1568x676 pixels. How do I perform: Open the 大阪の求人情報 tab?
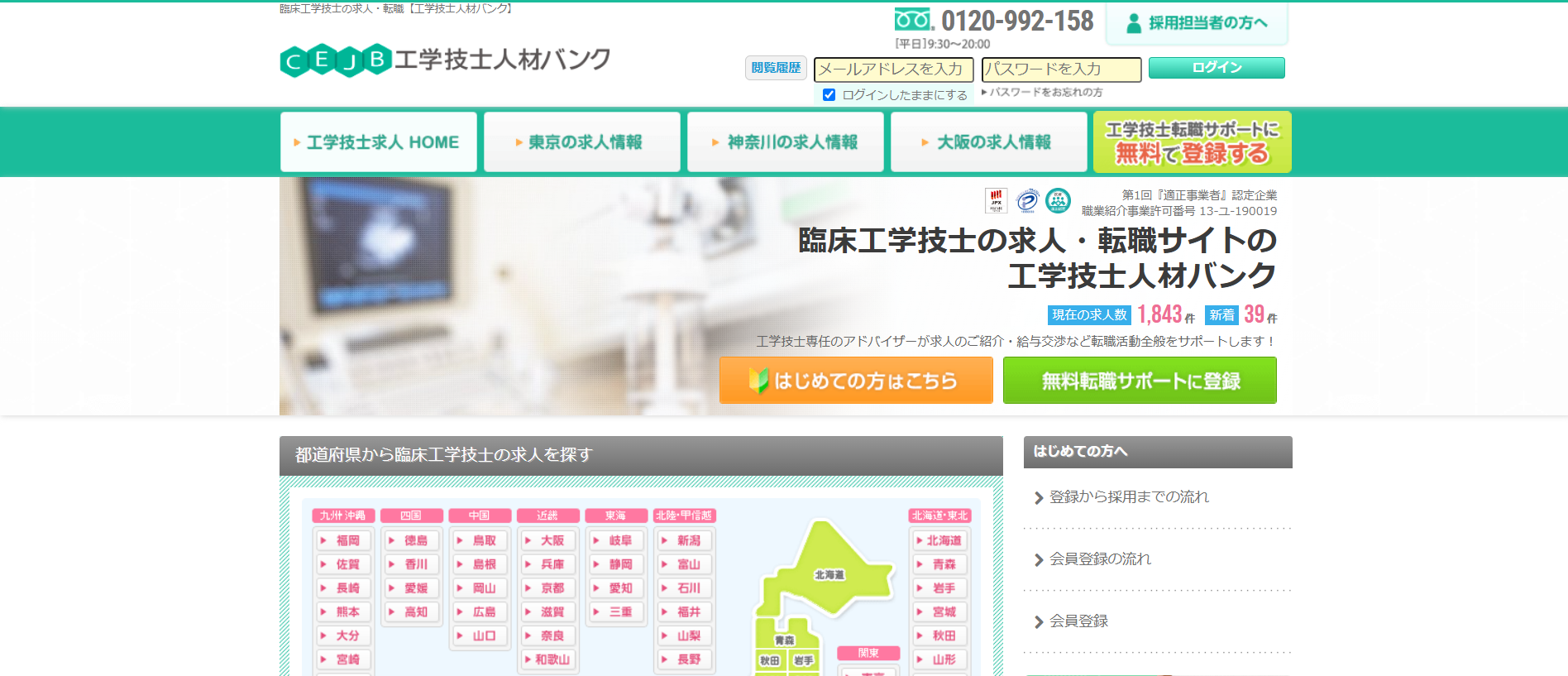pyautogui.click(x=989, y=142)
